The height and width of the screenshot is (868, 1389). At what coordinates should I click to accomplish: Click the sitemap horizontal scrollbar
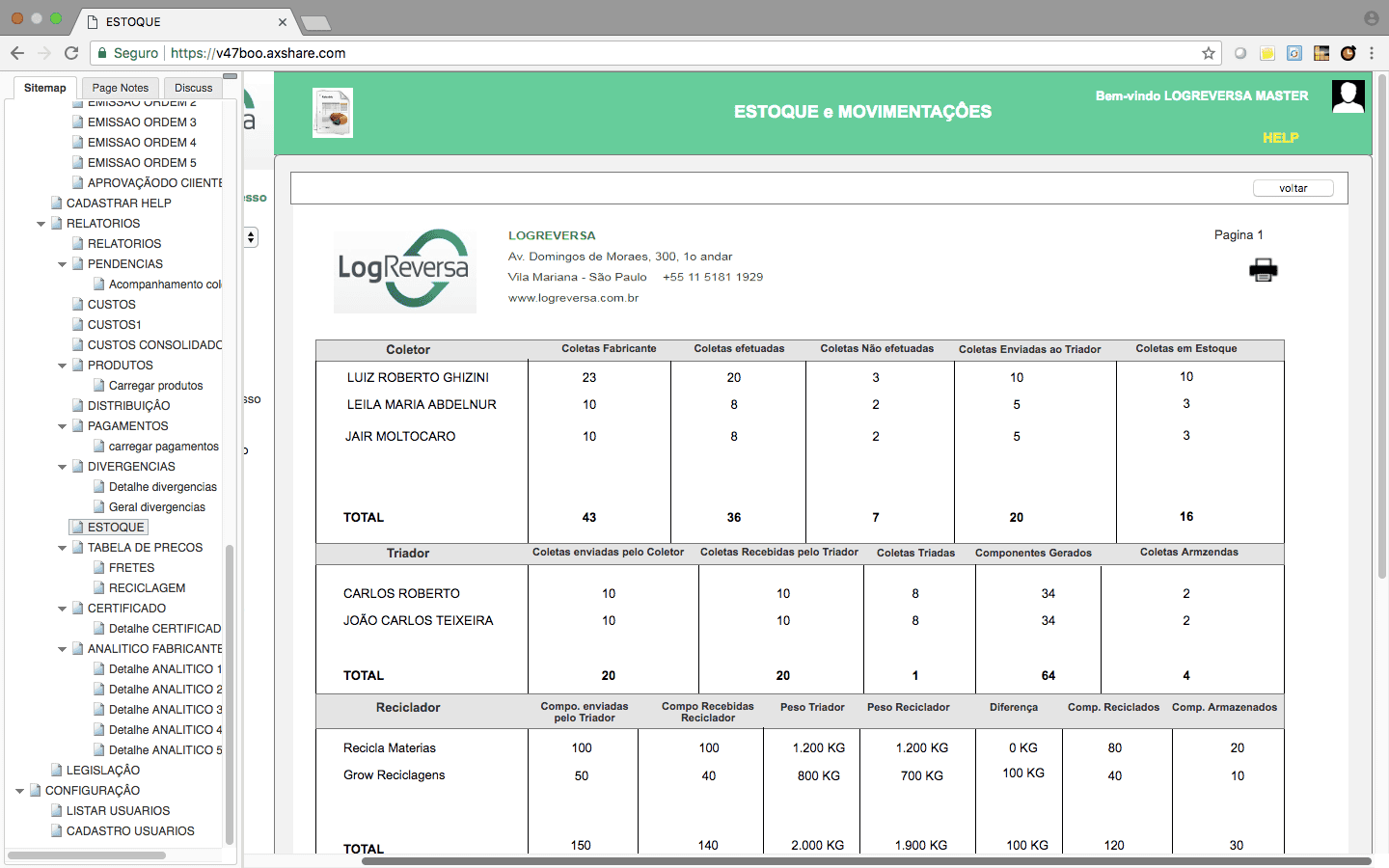[x=87, y=855]
